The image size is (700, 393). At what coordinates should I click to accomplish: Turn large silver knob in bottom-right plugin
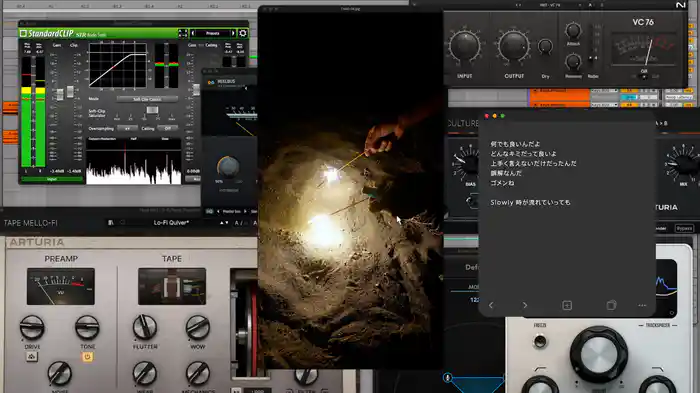598,354
